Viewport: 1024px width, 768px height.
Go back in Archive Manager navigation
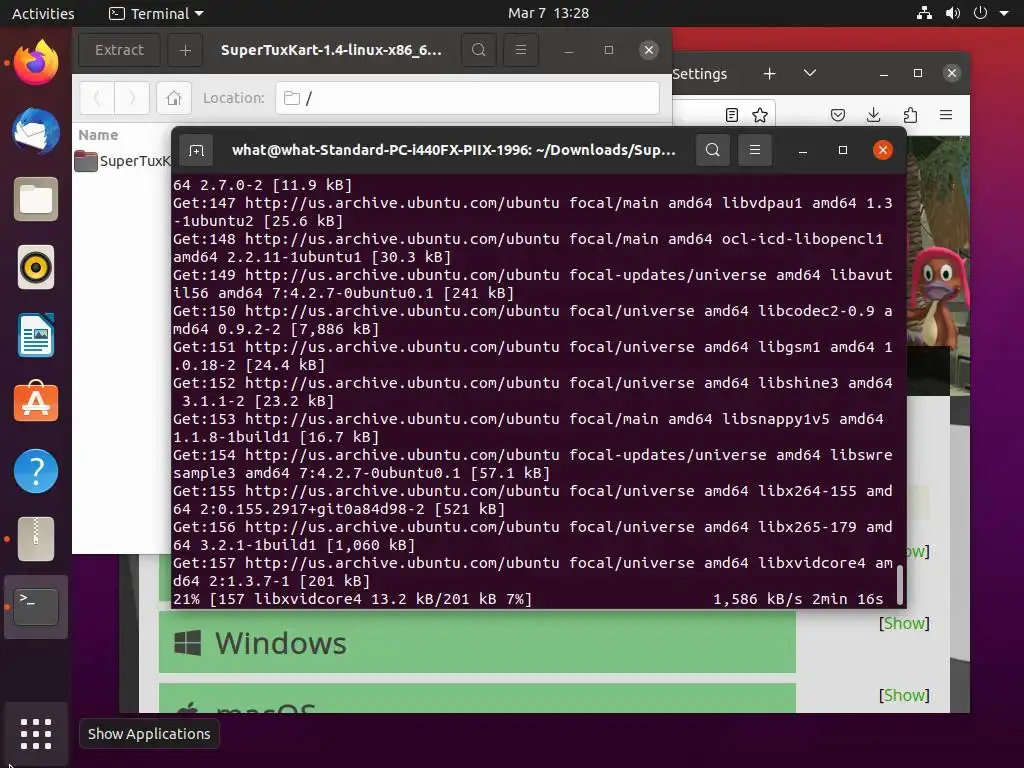tap(97, 98)
